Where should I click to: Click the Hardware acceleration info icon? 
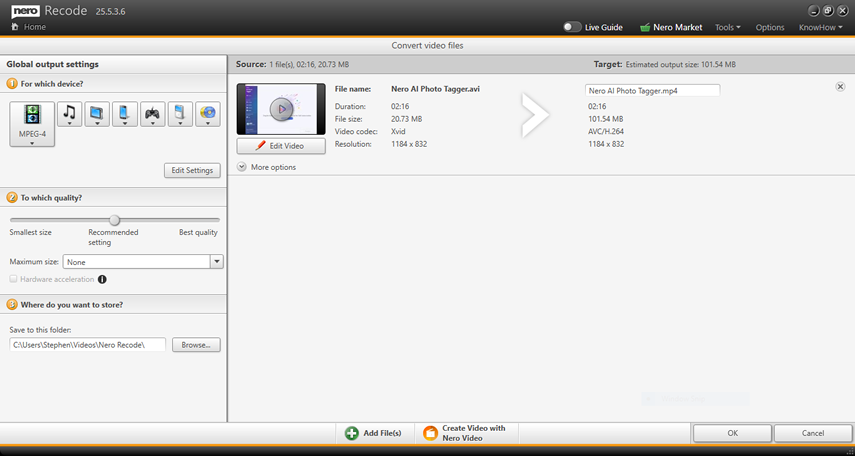(x=102, y=279)
